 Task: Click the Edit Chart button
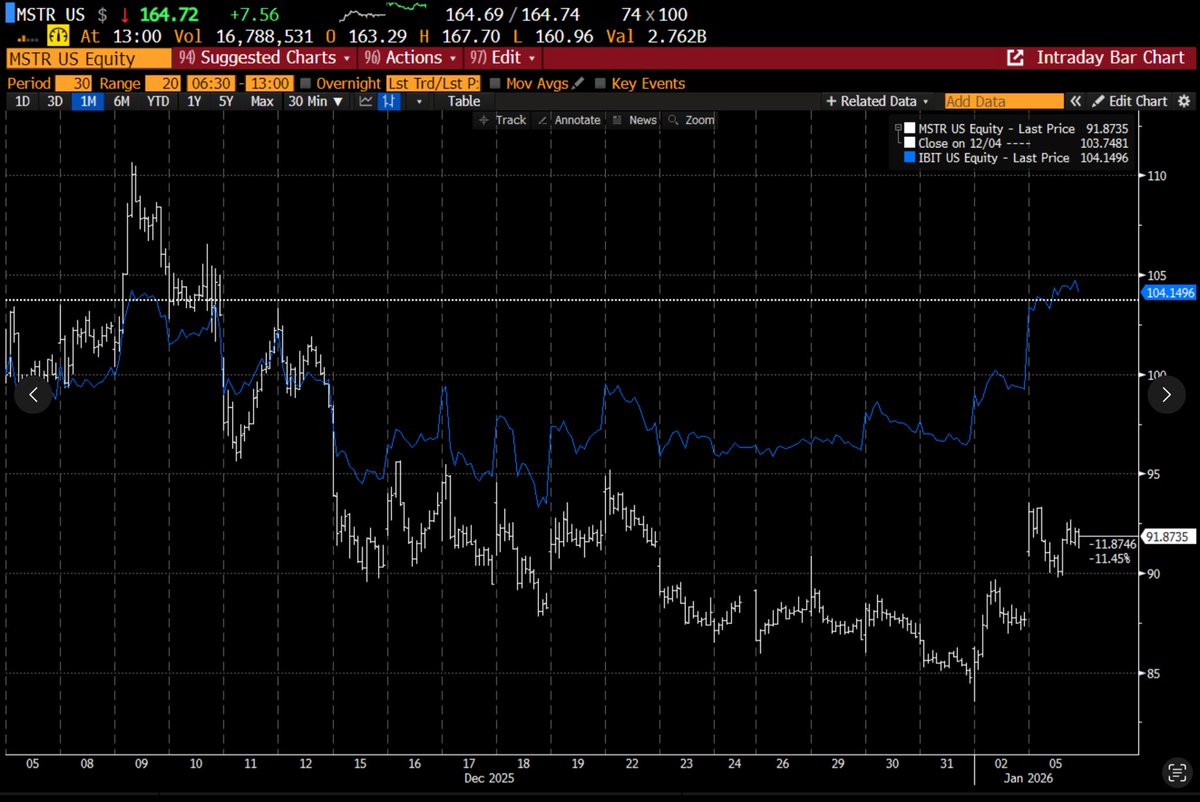(1130, 101)
